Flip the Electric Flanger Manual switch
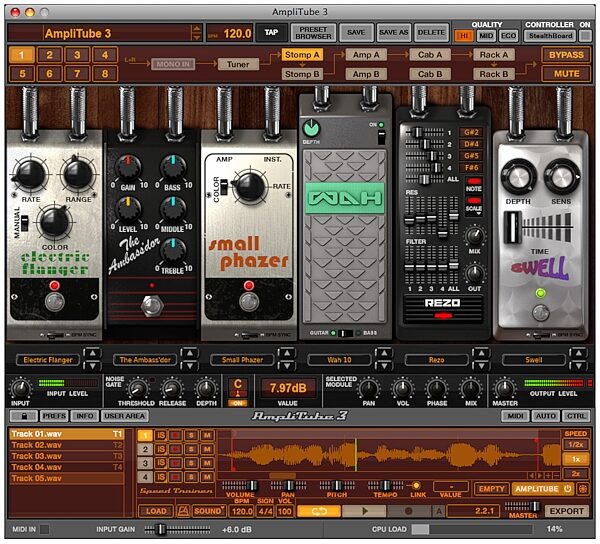Image resolution: width=600 pixels, height=544 pixels. coord(24,223)
